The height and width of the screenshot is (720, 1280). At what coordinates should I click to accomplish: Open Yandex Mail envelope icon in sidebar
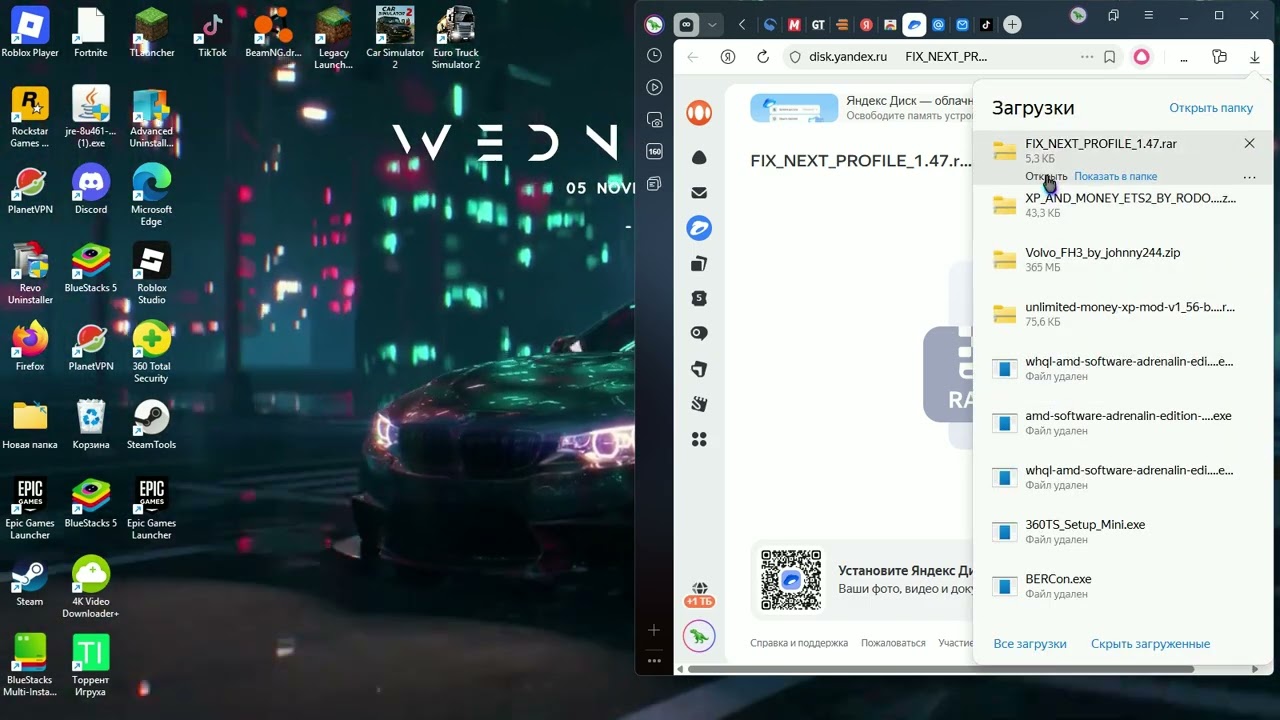pyautogui.click(x=699, y=193)
